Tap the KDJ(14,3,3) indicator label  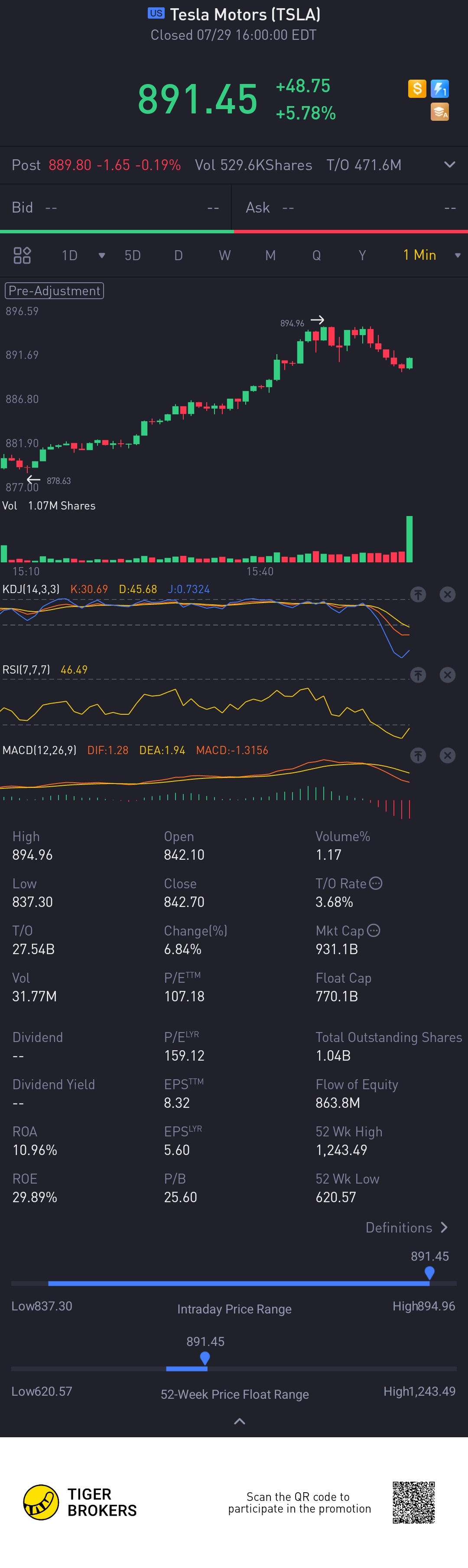(x=31, y=589)
